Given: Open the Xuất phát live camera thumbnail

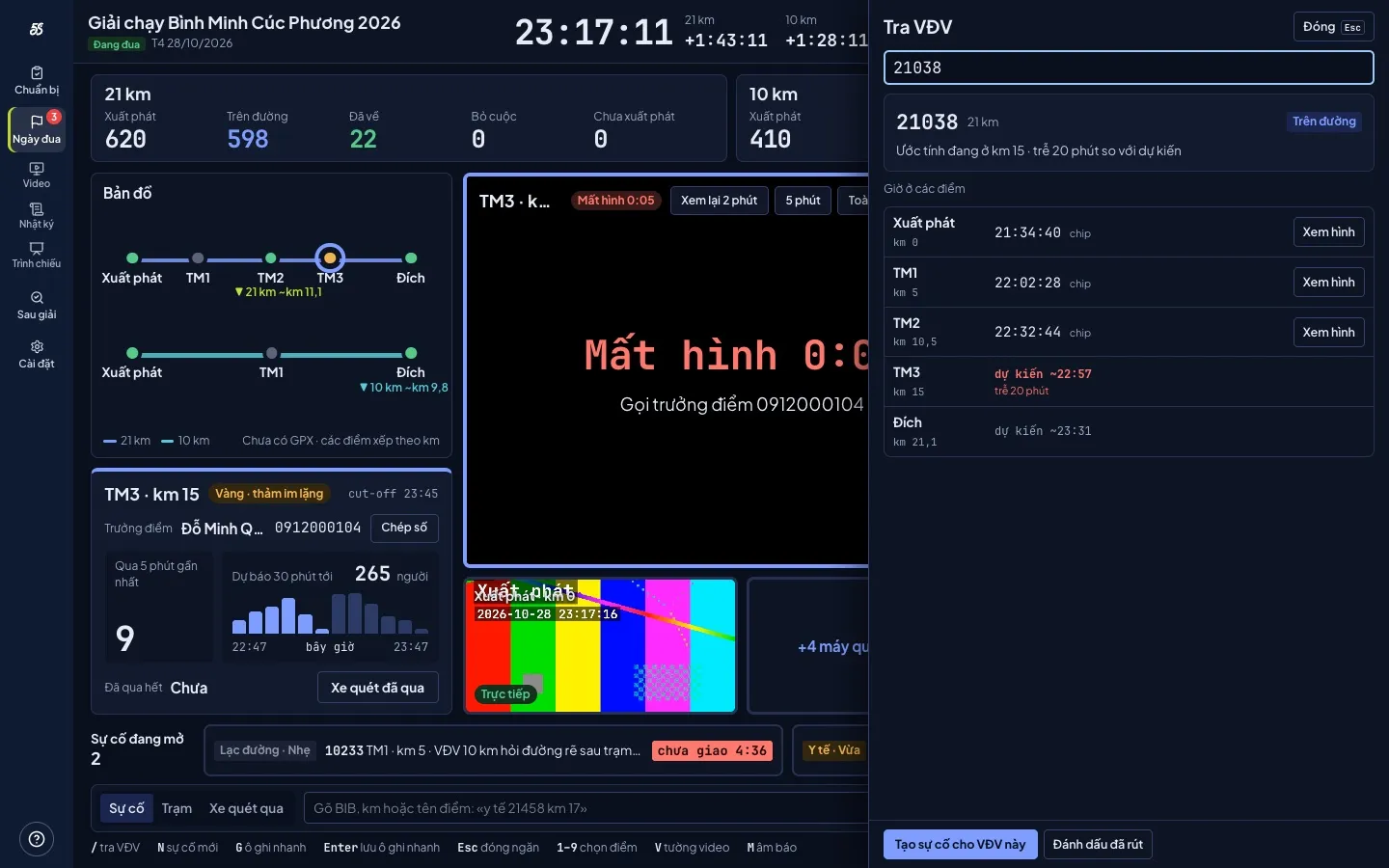Looking at the screenshot, I should click(600, 646).
